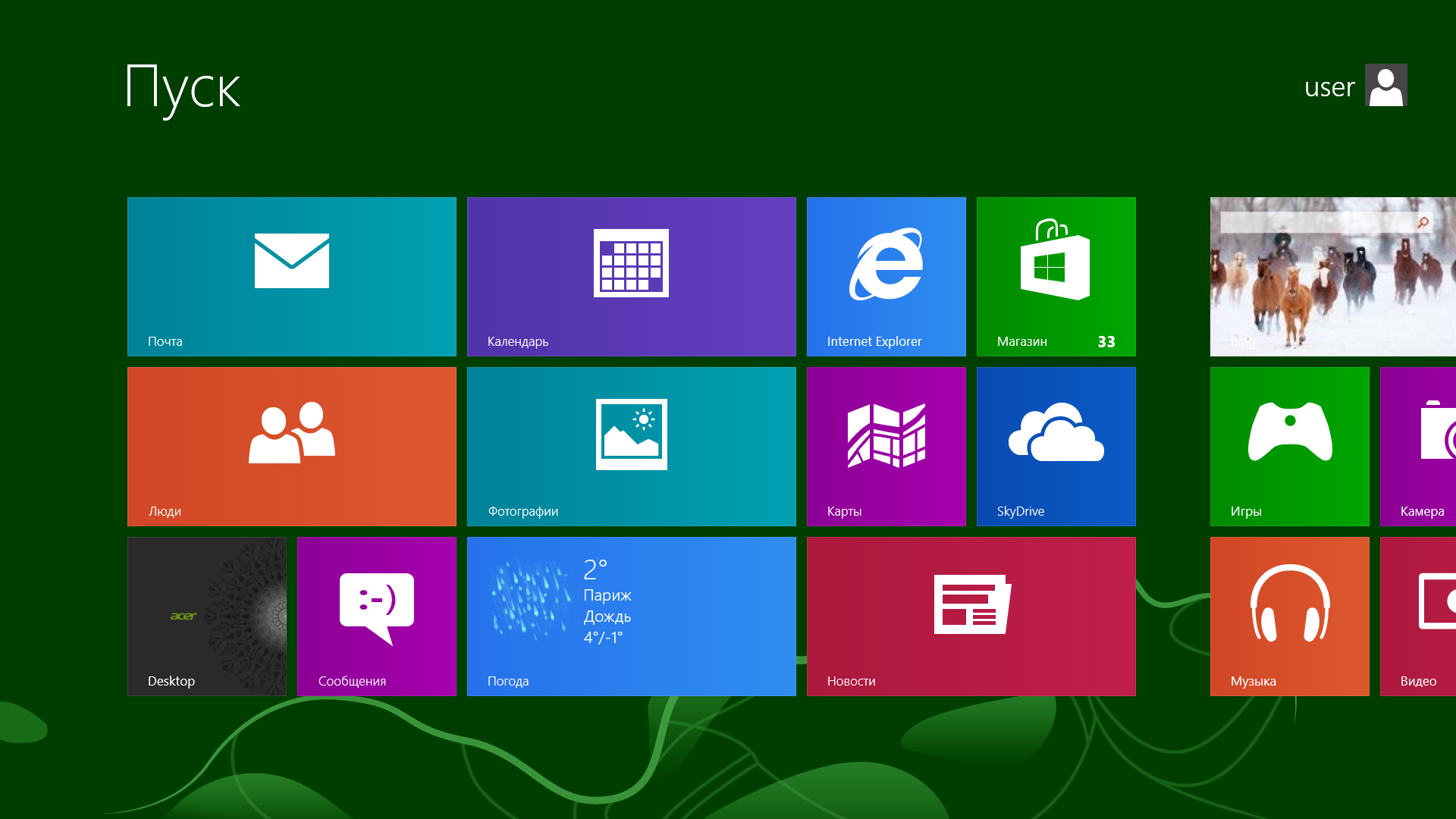This screenshot has height=819, width=1456.
Task: Open the SkyDrive cloud tile
Action: (1056, 447)
